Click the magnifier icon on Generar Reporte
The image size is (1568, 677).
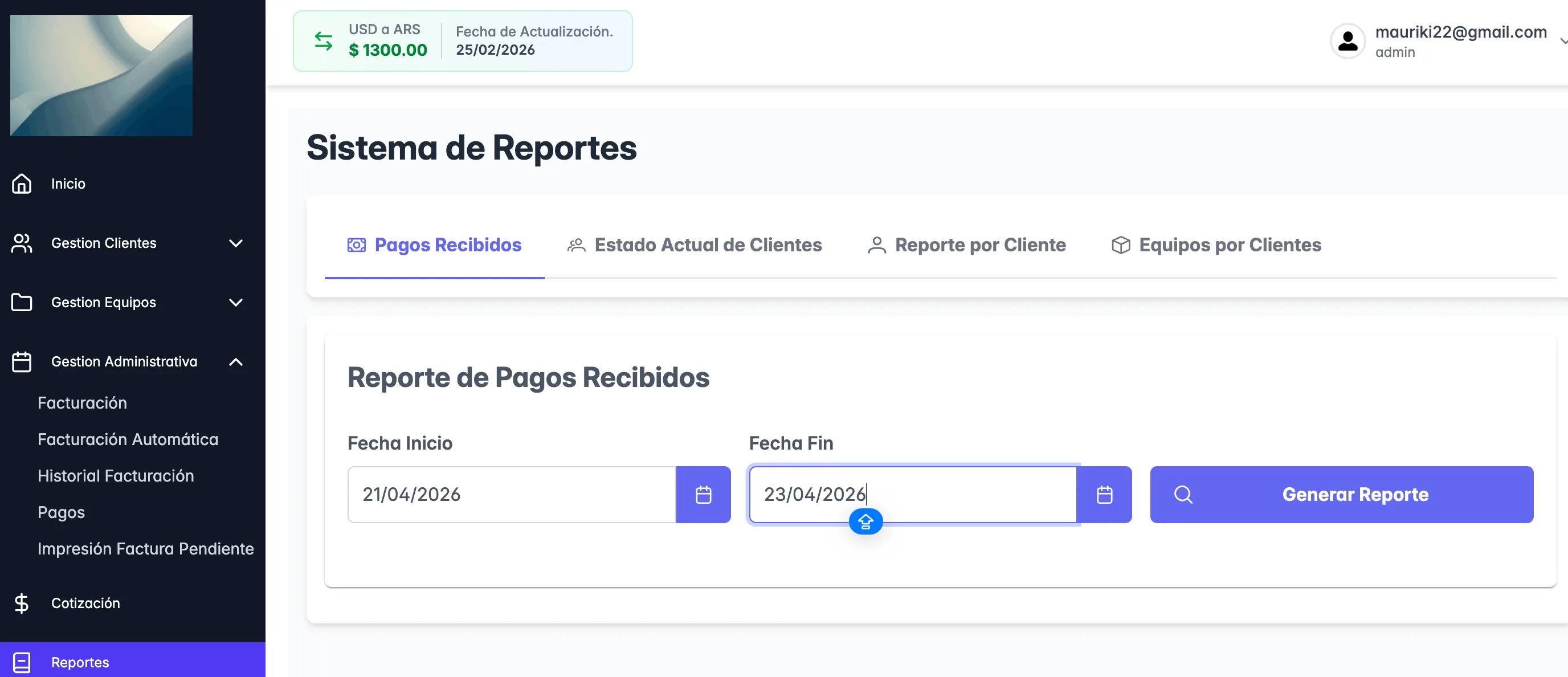[1183, 494]
